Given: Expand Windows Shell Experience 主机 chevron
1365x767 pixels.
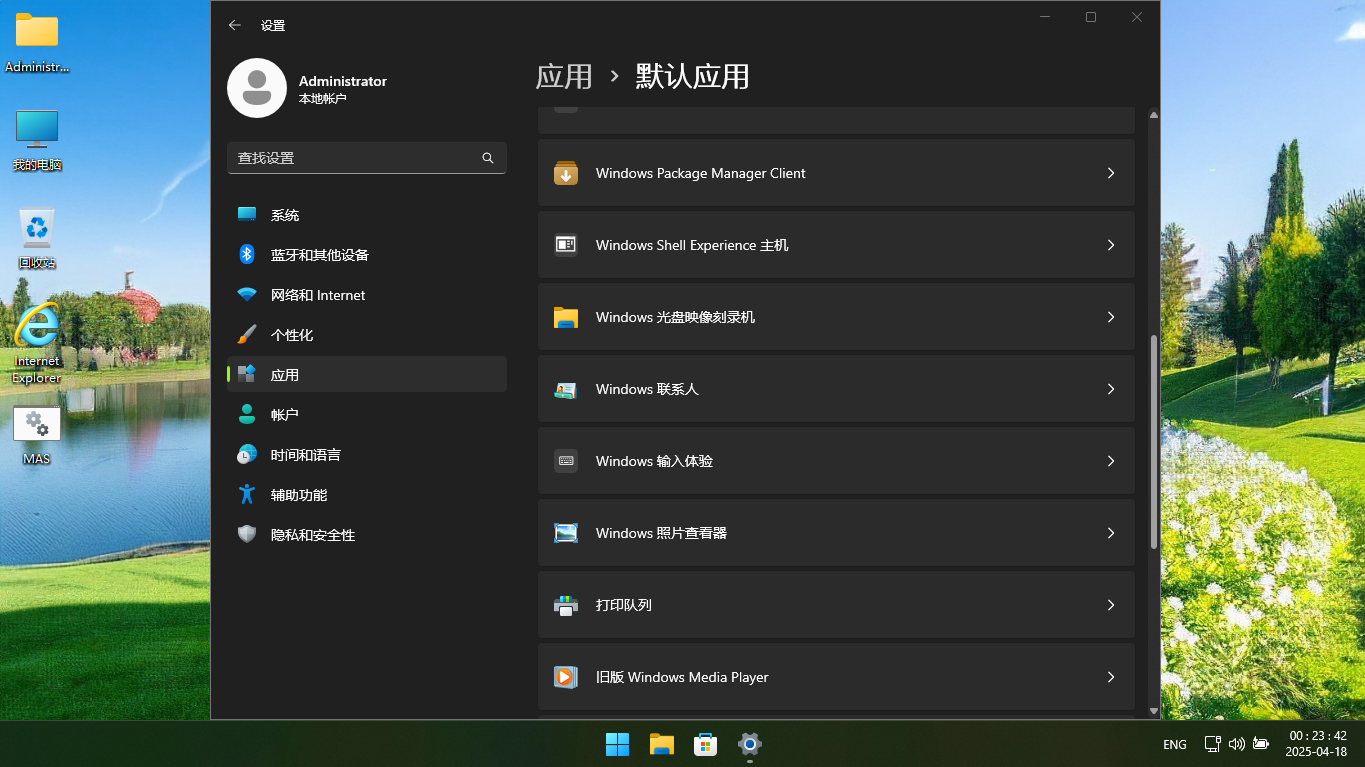Looking at the screenshot, I should pos(1111,245).
